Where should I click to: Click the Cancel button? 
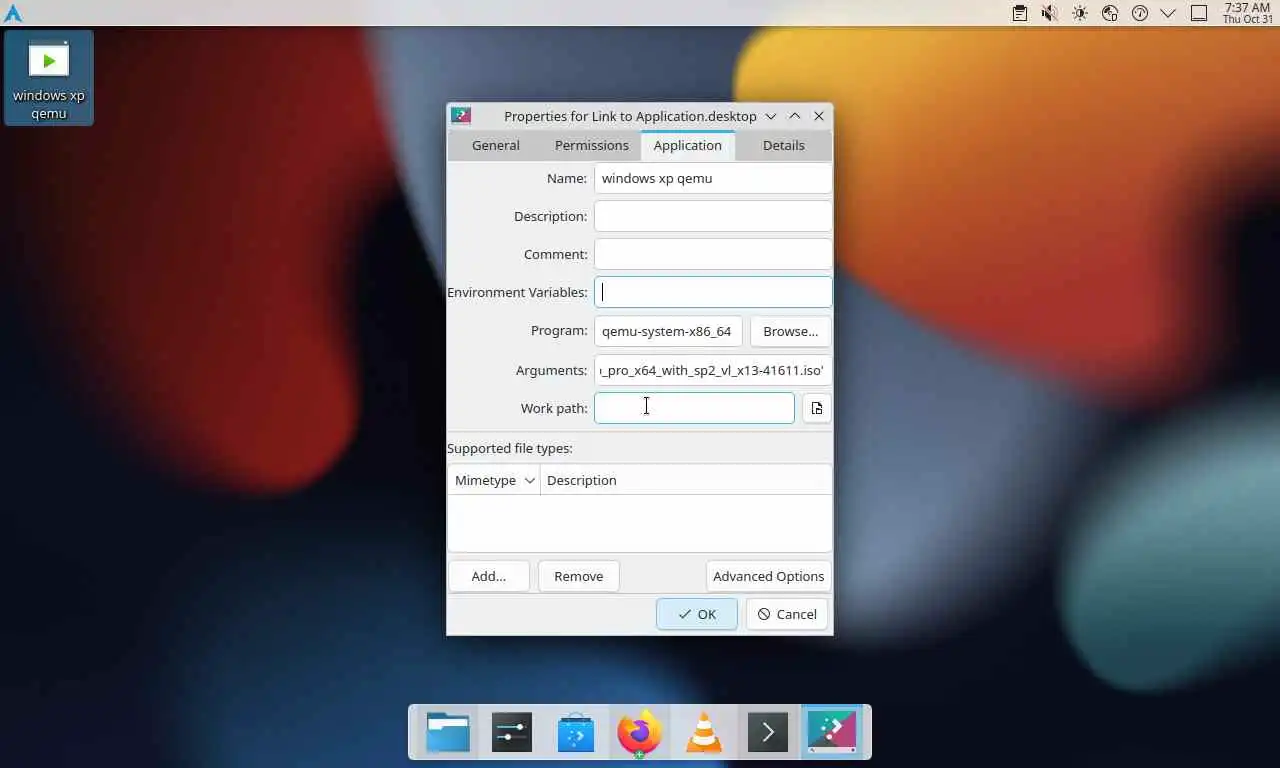click(787, 614)
